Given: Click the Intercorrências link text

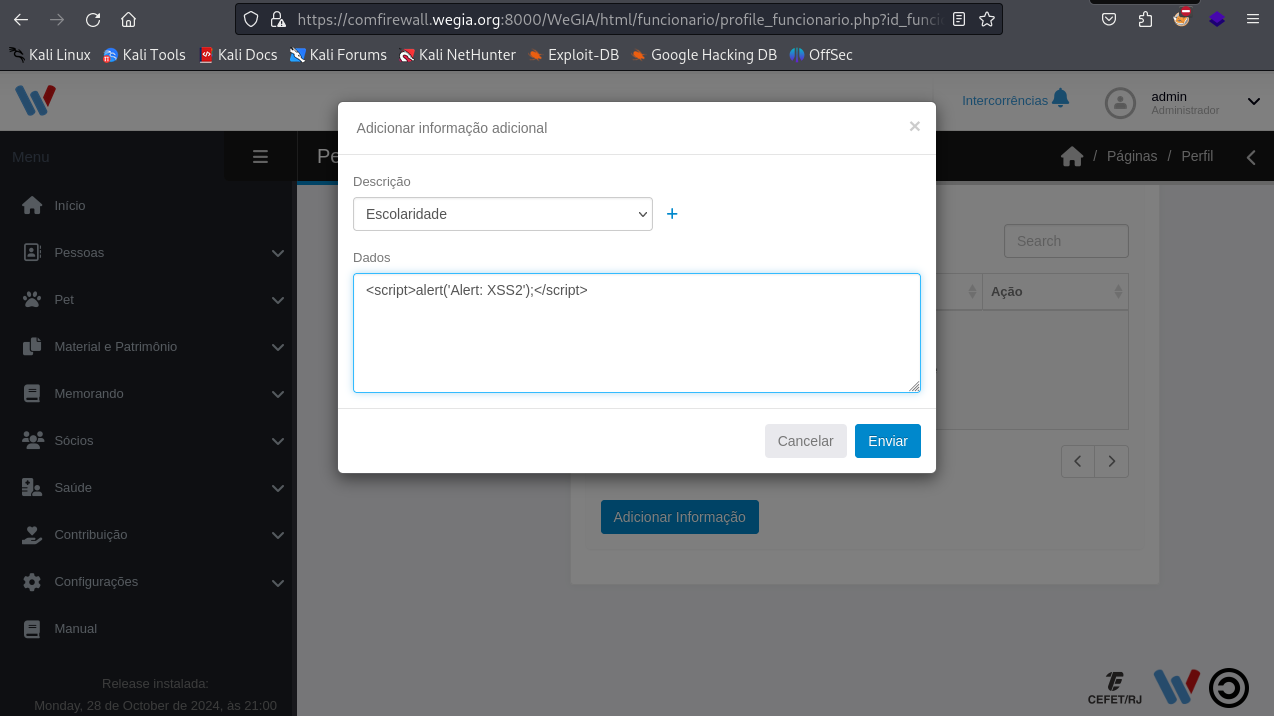Looking at the screenshot, I should pyautogui.click(x=1005, y=100).
